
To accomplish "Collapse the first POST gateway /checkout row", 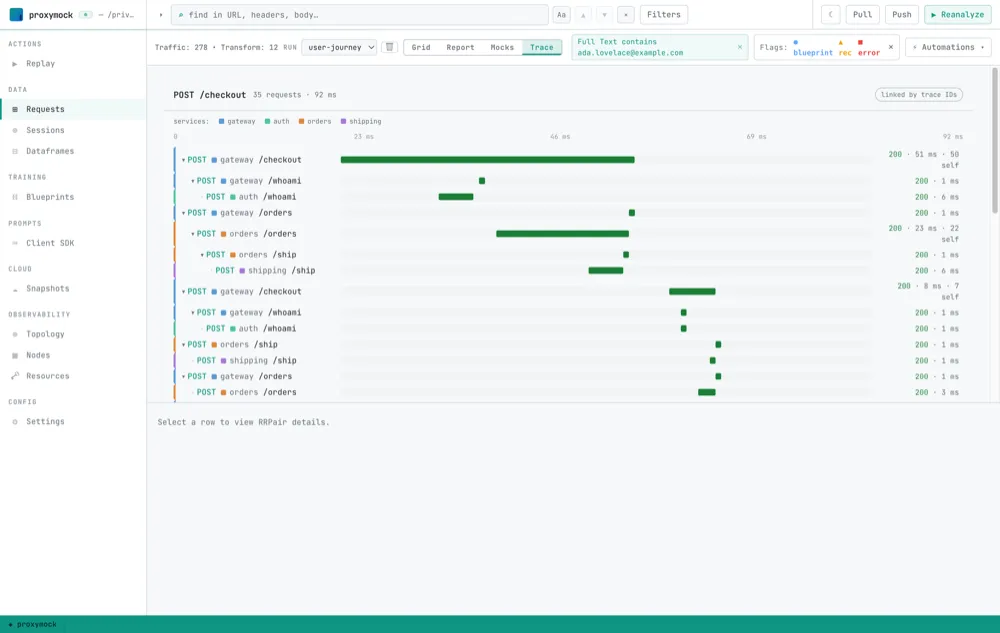I will (x=184, y=160).
